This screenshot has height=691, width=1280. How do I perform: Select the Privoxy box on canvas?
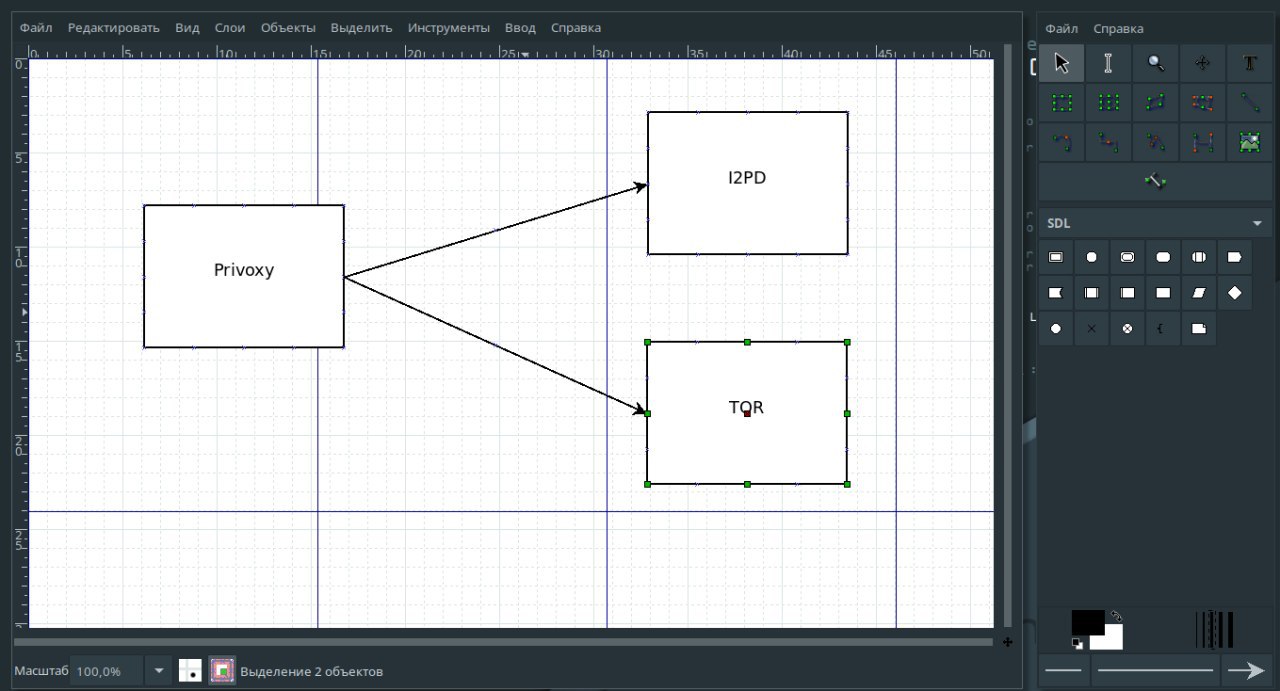click(244, 276)
